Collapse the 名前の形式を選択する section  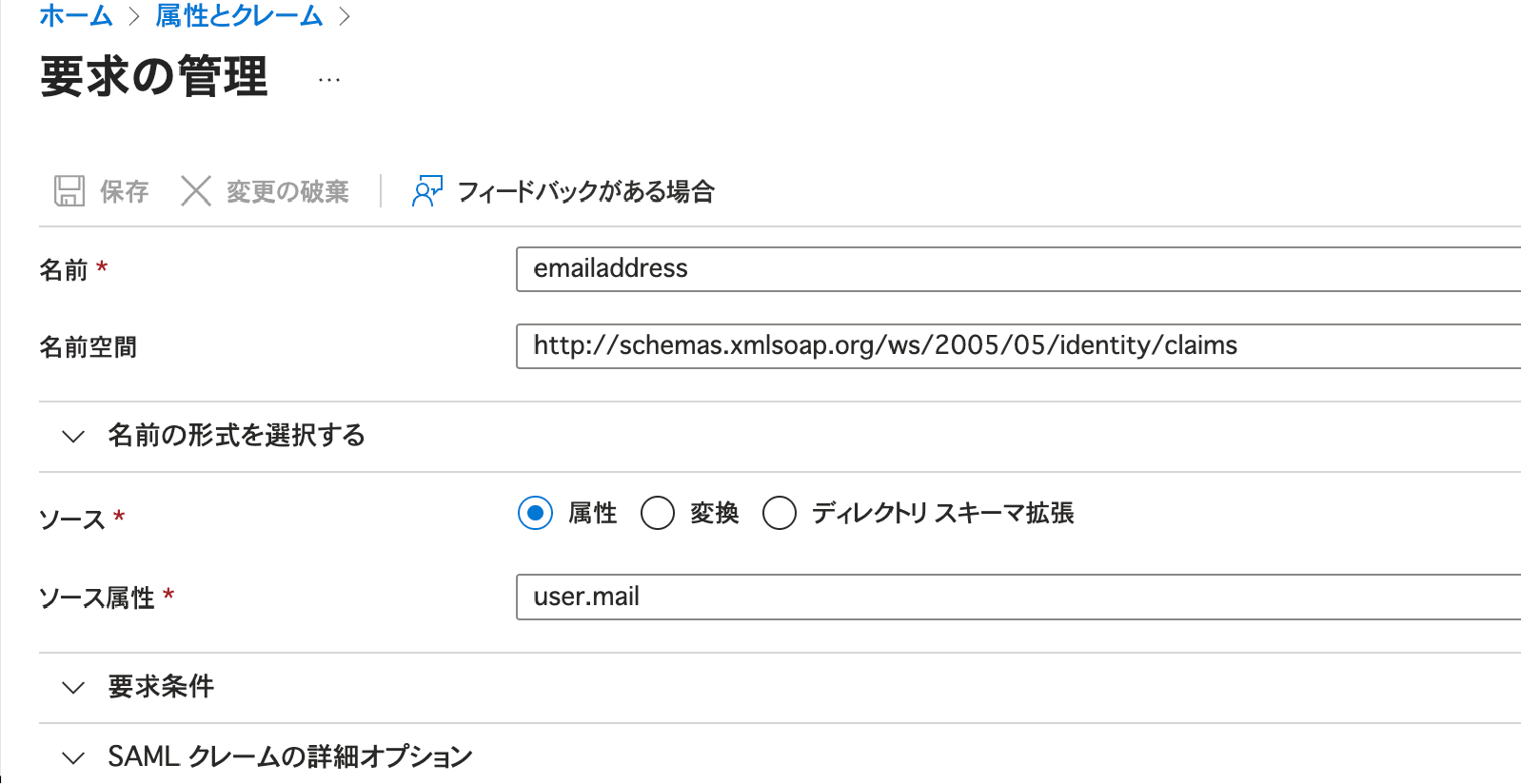(x=236, y=436)
